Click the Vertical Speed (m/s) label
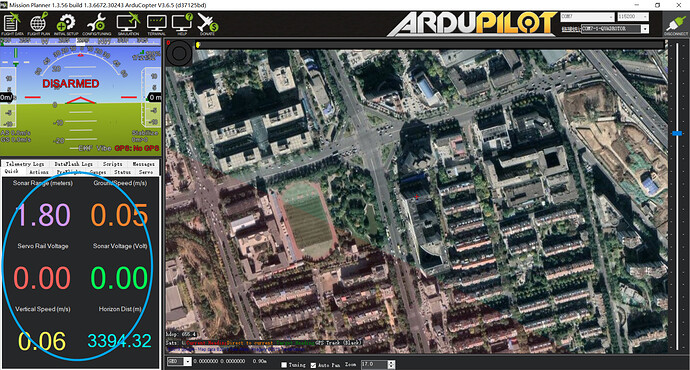The height and width of the screenshot is (370, 690). (43, 309)
